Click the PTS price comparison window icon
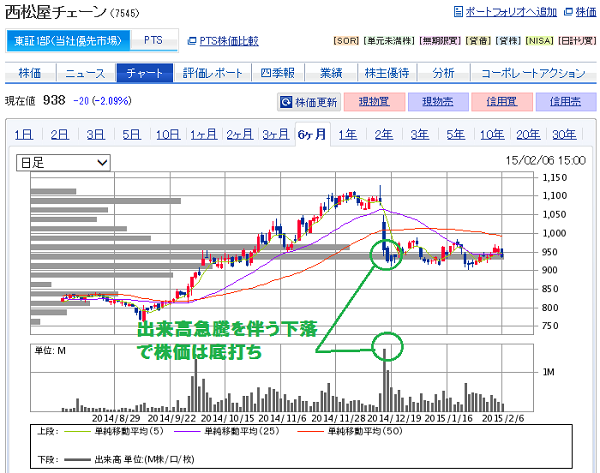The image size is (600, 473). pyautogui.click(x=192, y=41)
